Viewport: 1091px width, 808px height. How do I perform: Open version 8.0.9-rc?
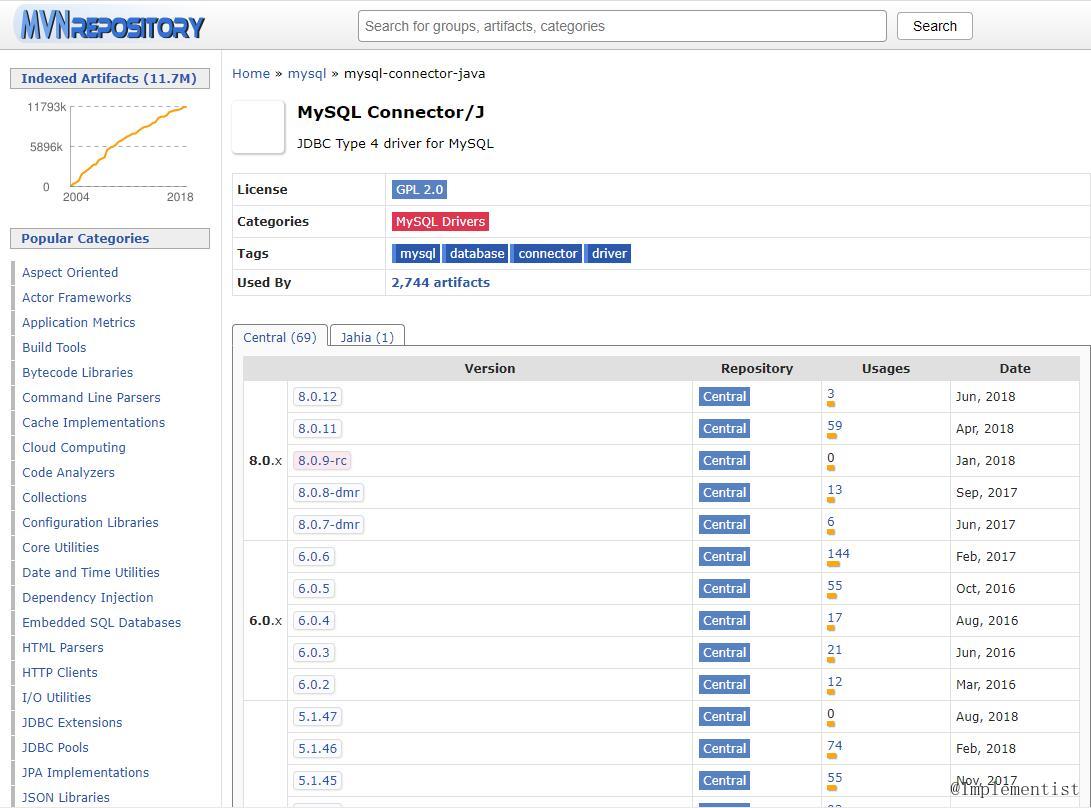tap(322, 461)
